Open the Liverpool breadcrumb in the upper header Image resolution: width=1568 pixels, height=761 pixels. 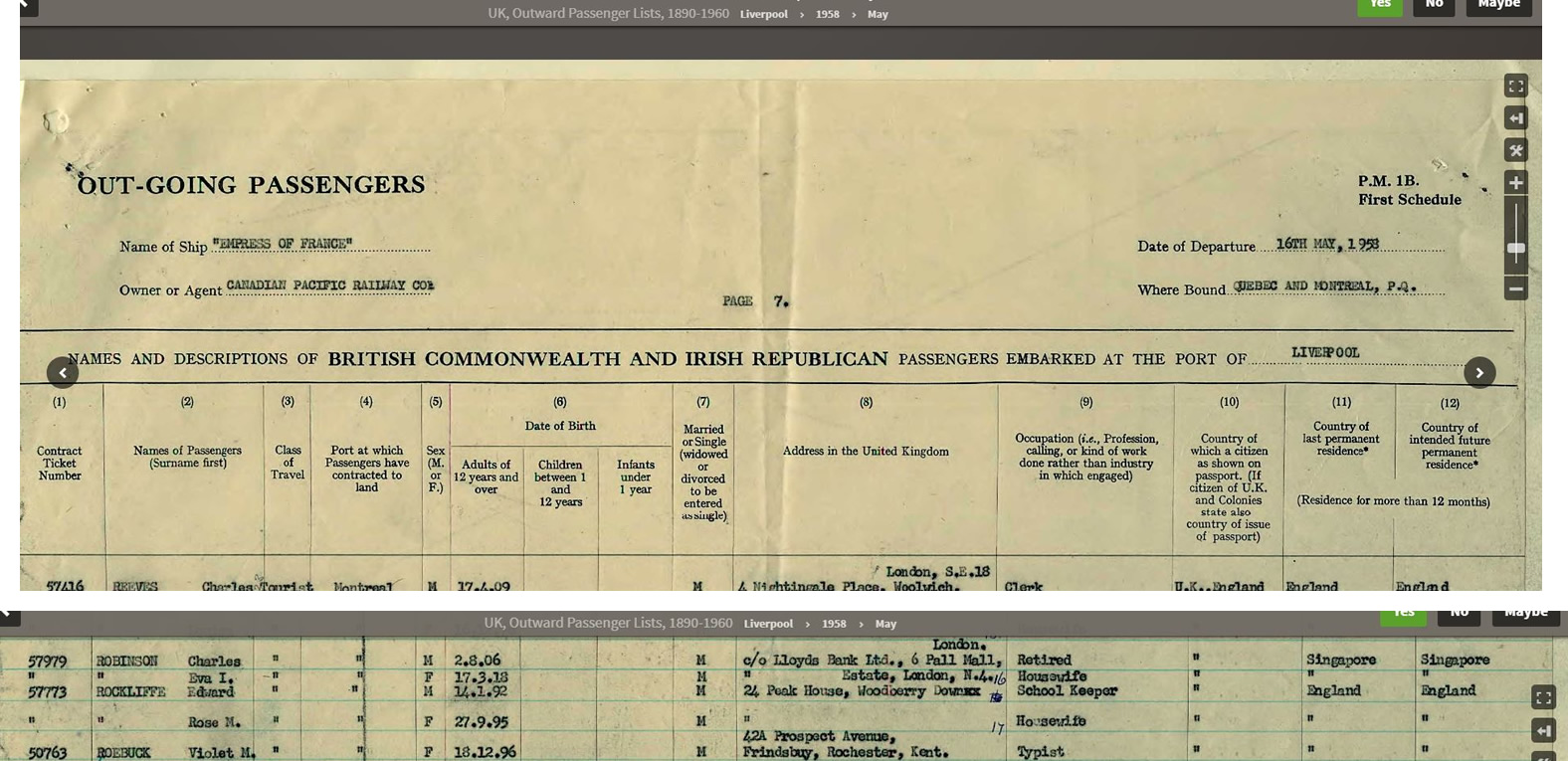tap(763, 14)
